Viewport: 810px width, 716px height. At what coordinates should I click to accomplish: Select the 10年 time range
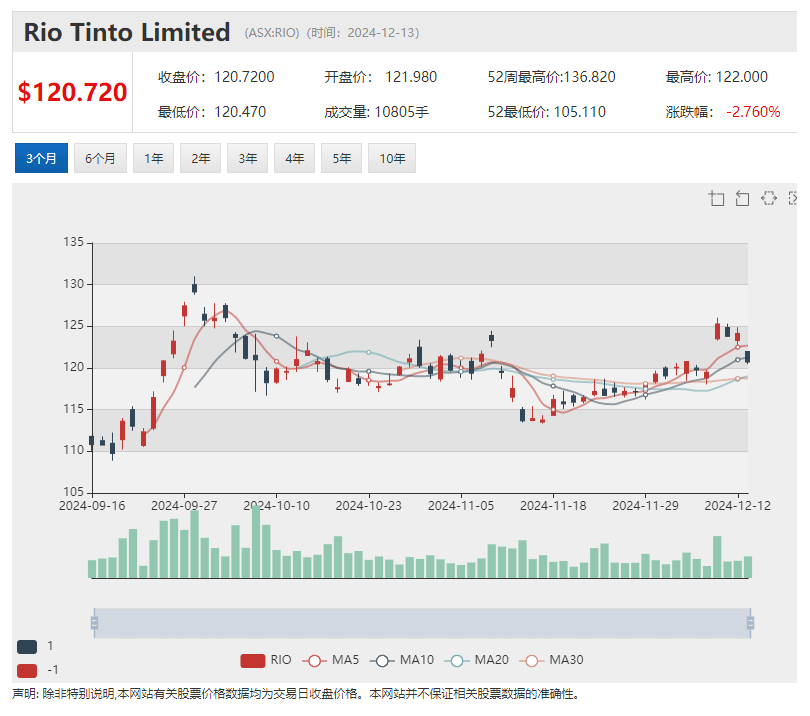pos(392,158)
